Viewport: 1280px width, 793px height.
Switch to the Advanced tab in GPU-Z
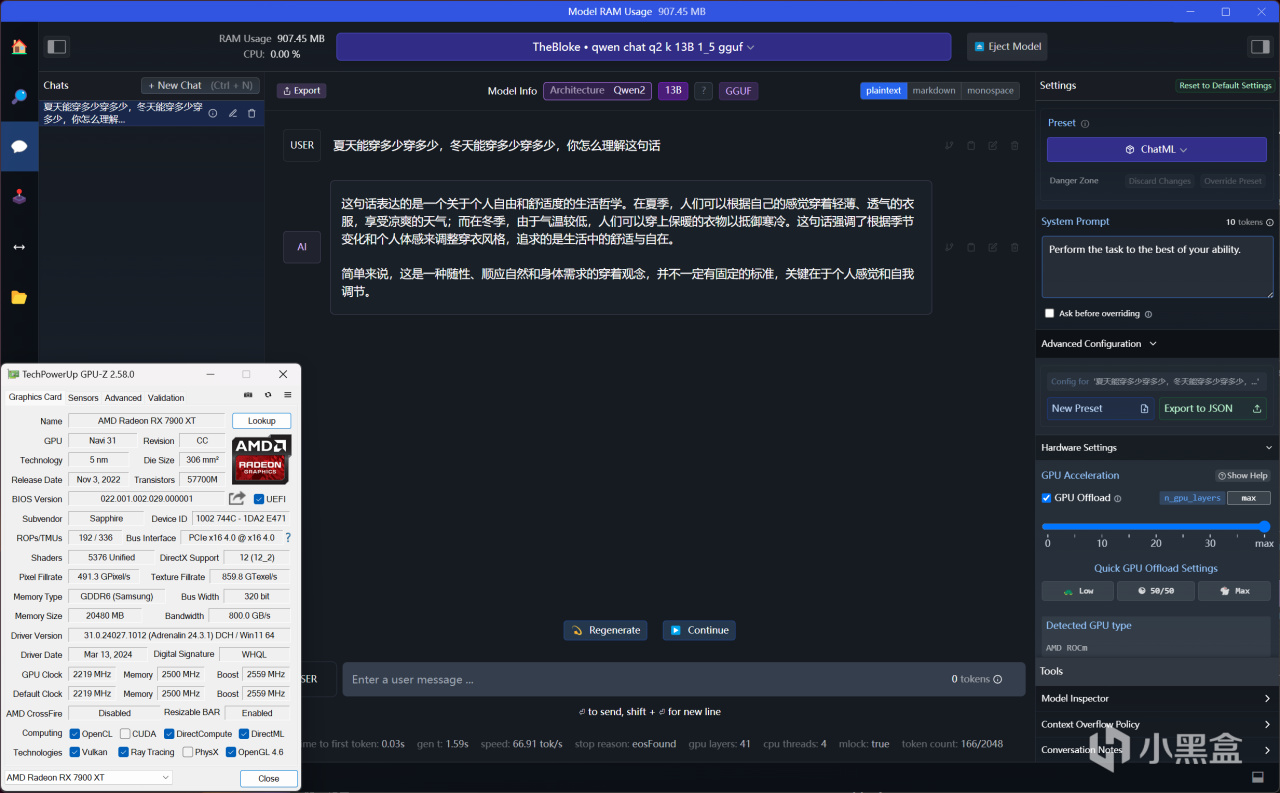[x=123, y=398]
